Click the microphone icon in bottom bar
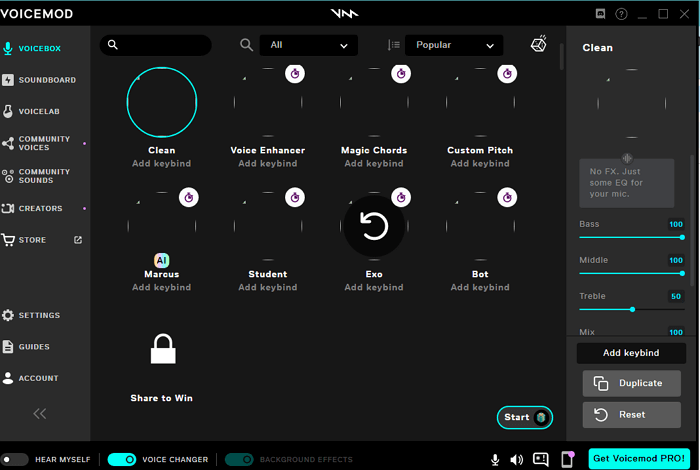 [495, 460]
